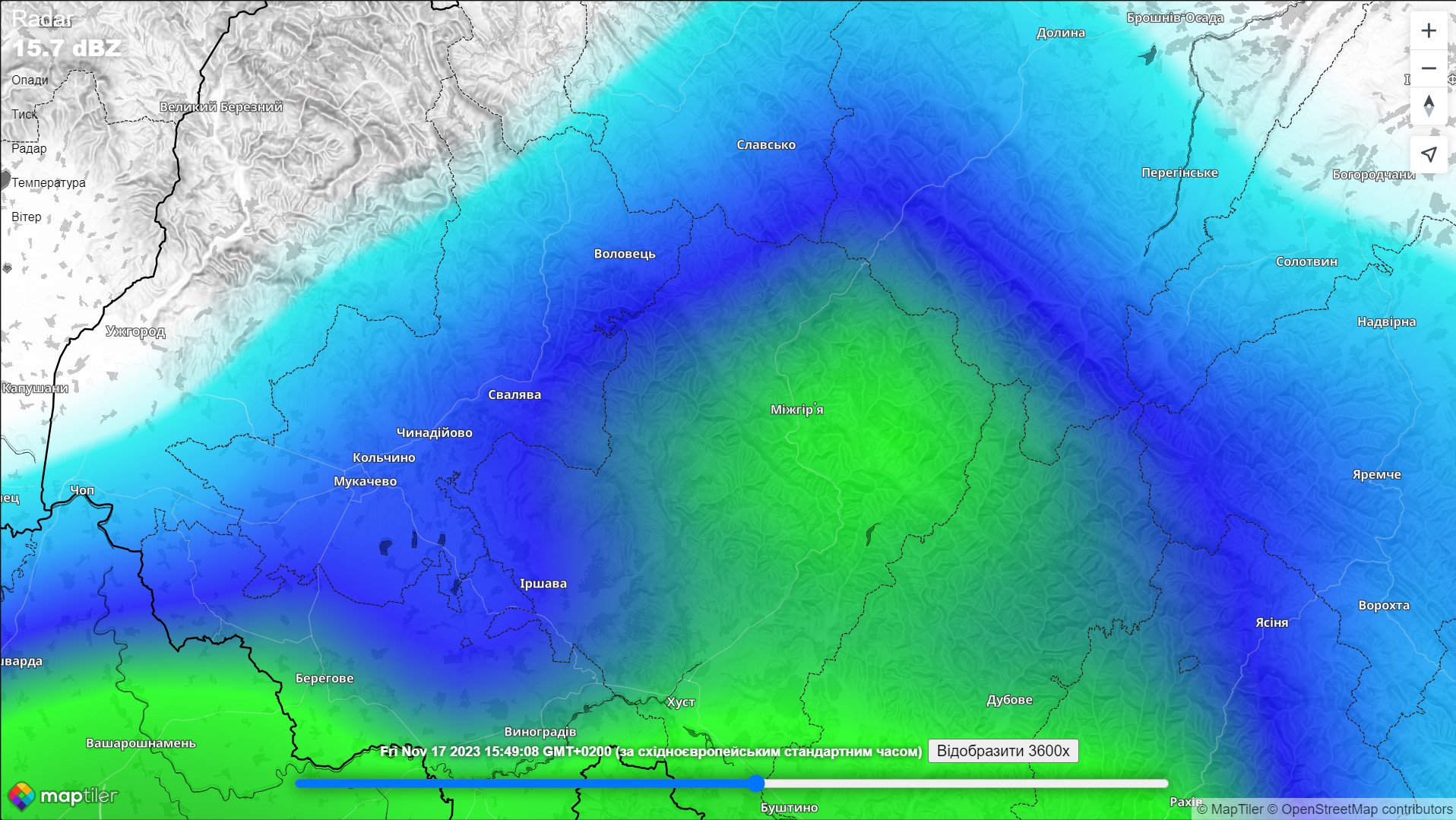The image size is (1456, 820).
Task: Zoom out with the minus button
Action: pyautogui.click(x=1429, y=68)
